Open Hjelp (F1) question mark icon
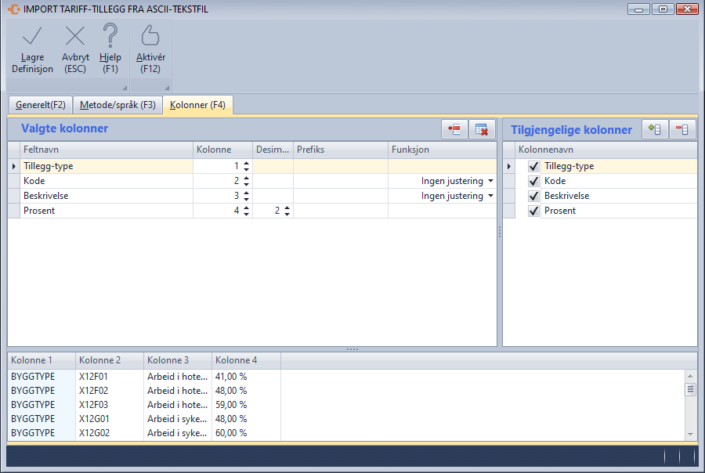The height and width of the screenshot is (473, 705). [110, 37]
